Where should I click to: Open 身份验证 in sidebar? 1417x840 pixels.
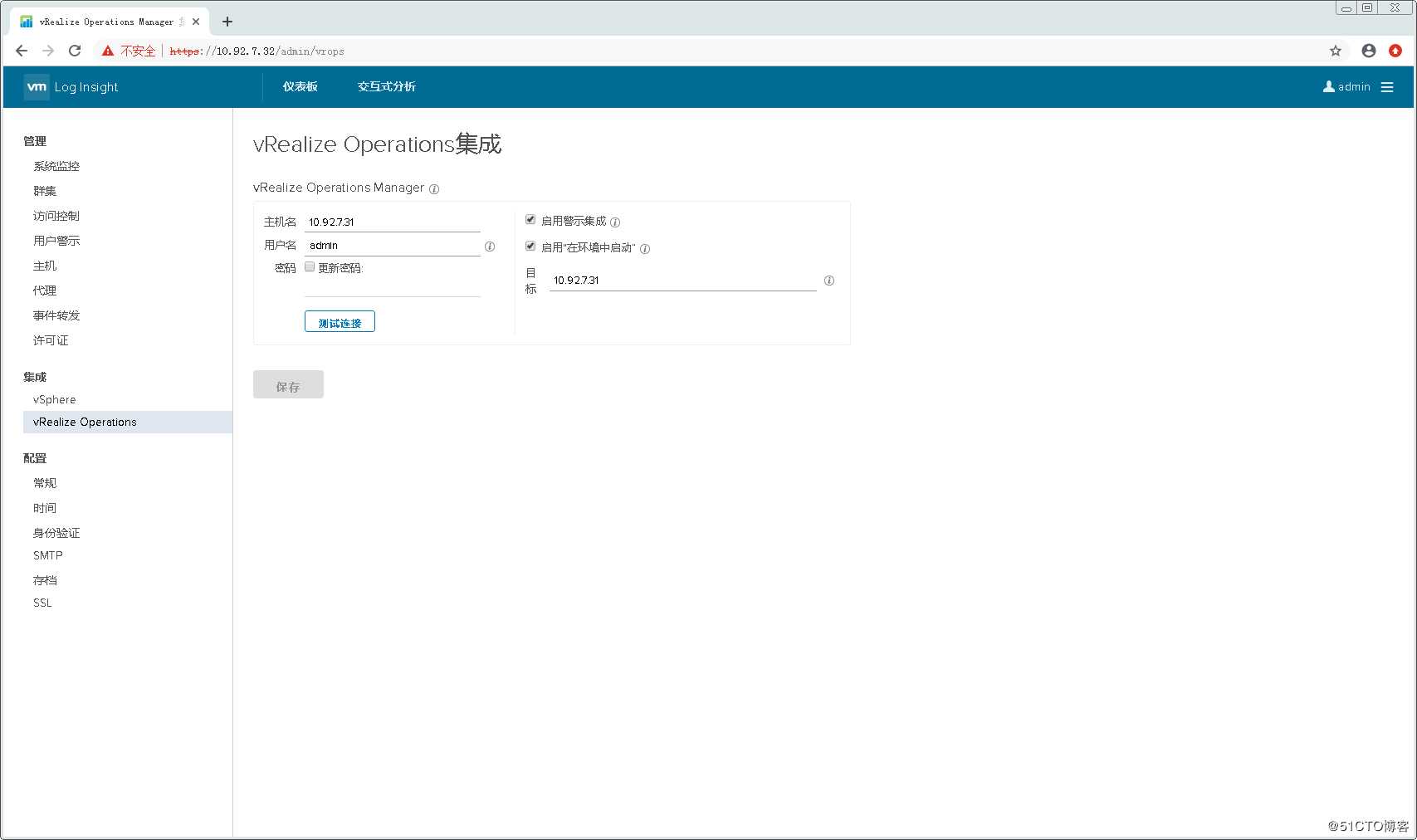coord(56,533)
